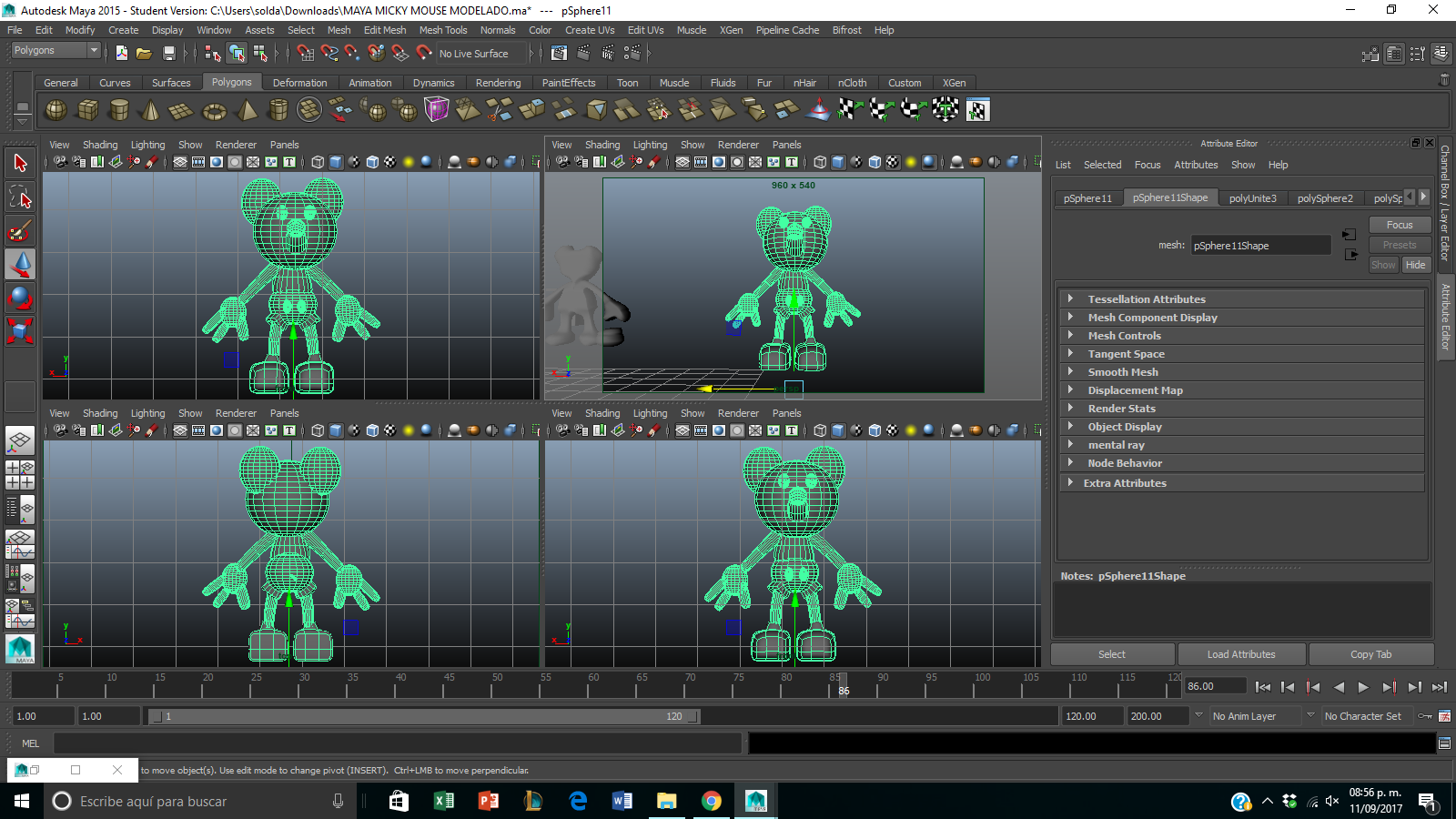Toggle select by object type mode

[x=237, y=54]
